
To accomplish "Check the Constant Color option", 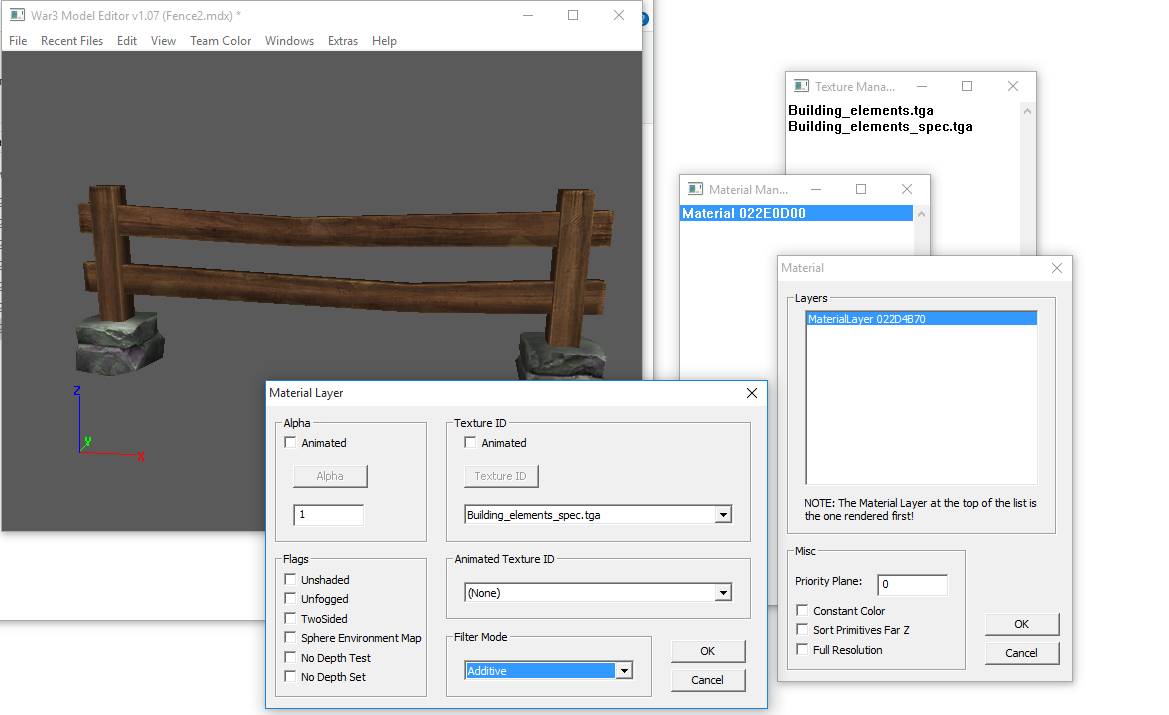I will [802, 610].
